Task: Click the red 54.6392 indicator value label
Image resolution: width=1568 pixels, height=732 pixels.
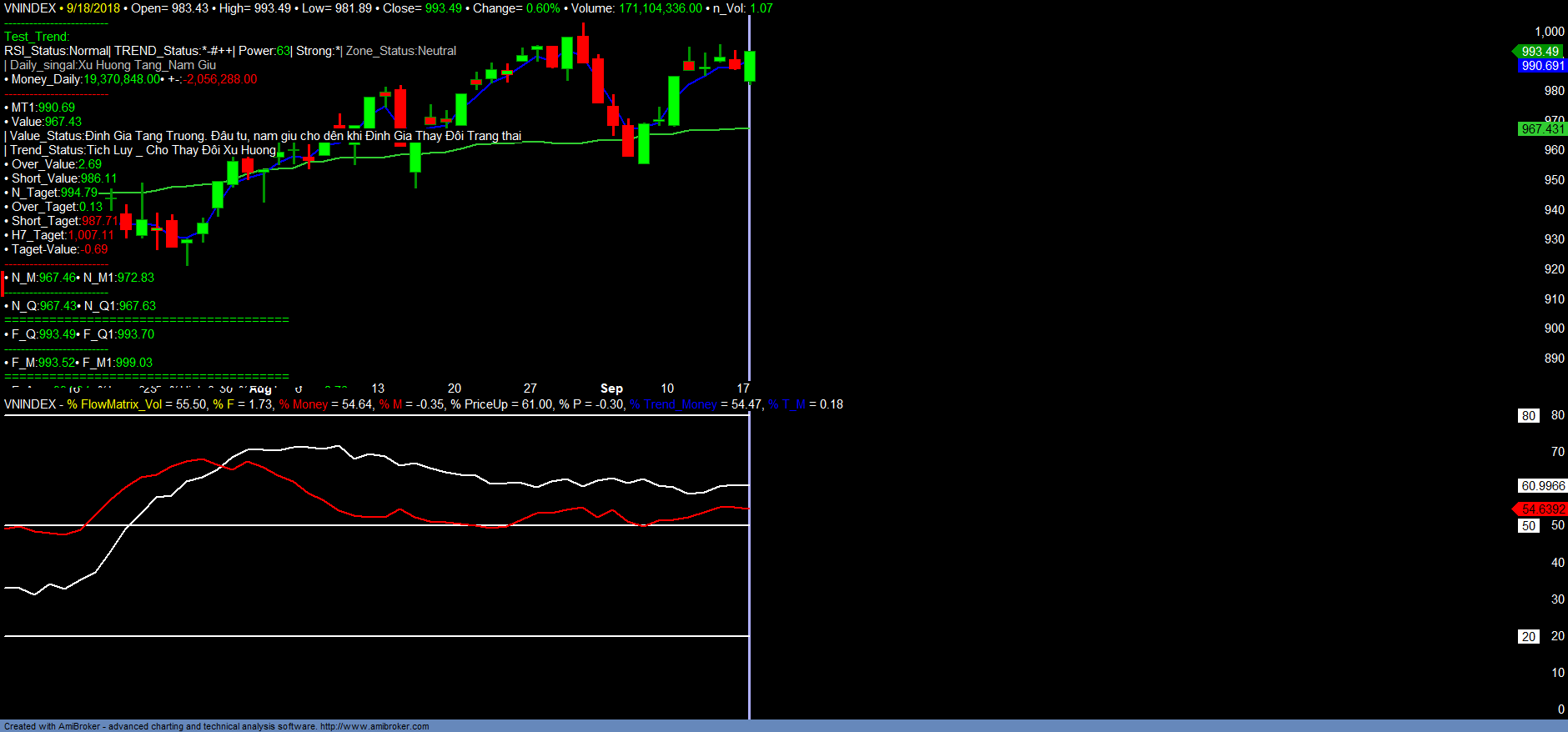Action: [1542, 509]
